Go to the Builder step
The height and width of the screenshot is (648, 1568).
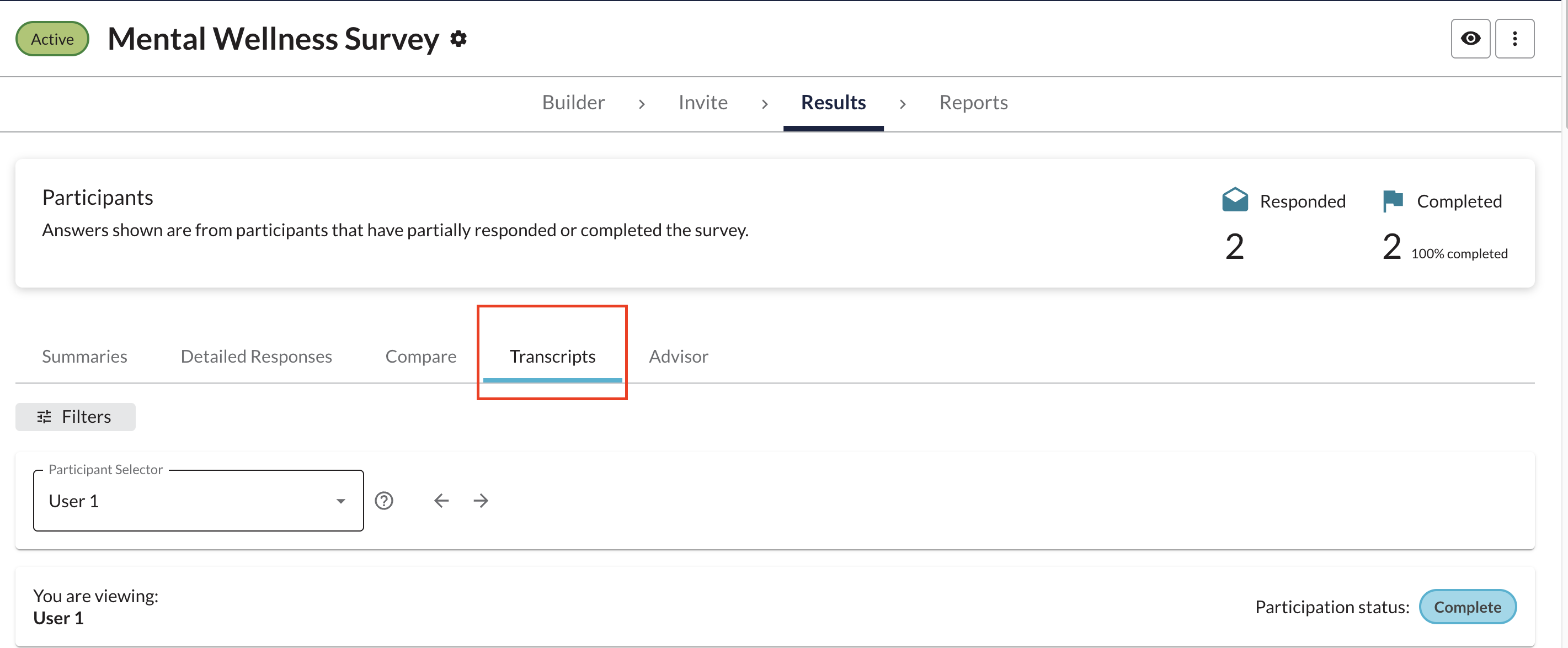[573, 102]
